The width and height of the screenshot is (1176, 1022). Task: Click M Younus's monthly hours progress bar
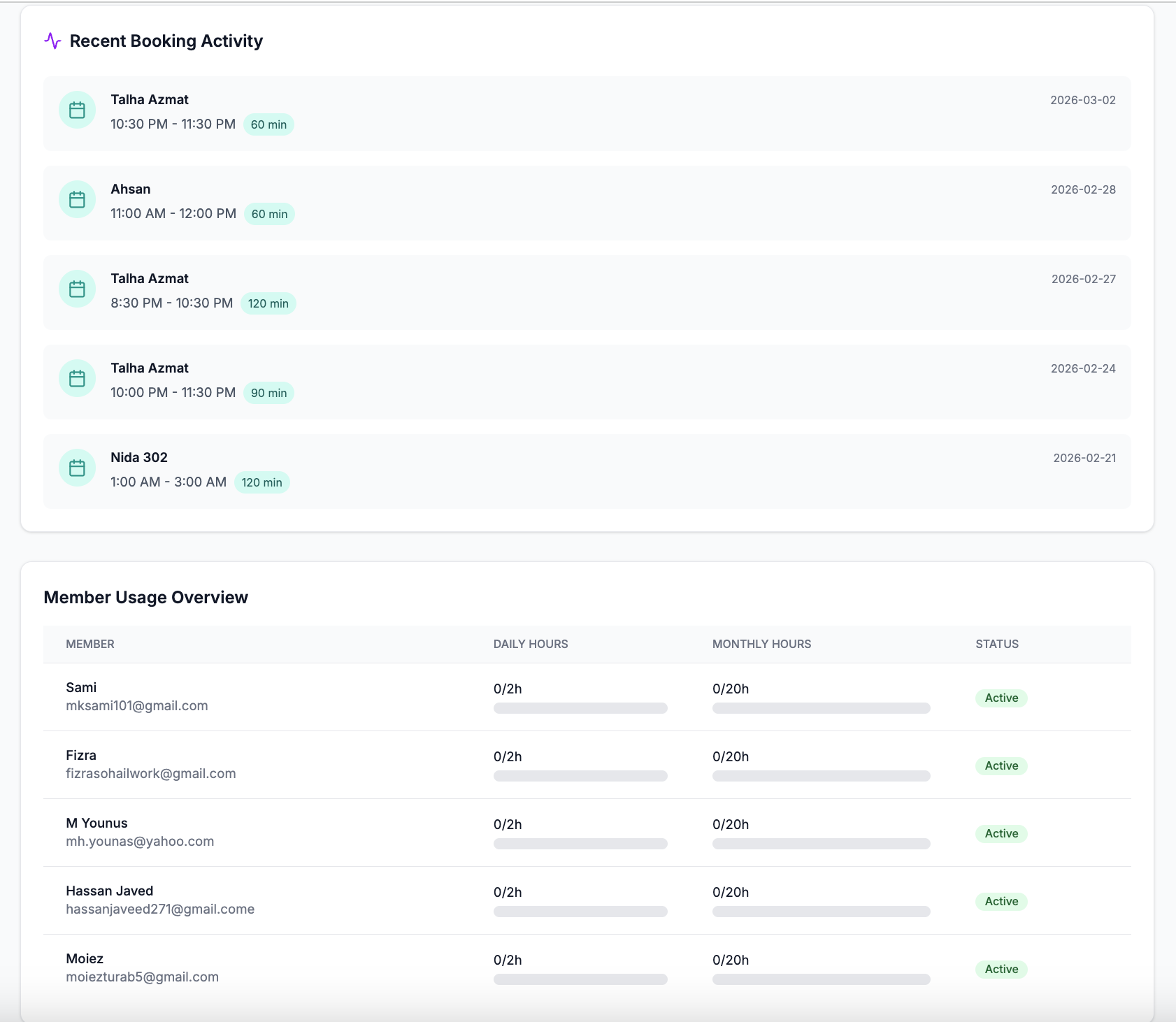pos(821,844)
